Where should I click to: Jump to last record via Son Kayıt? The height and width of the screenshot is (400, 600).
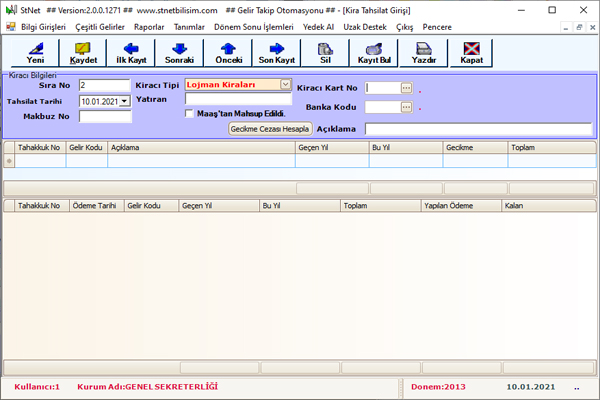pyautogui.click(x=277, y=52)
